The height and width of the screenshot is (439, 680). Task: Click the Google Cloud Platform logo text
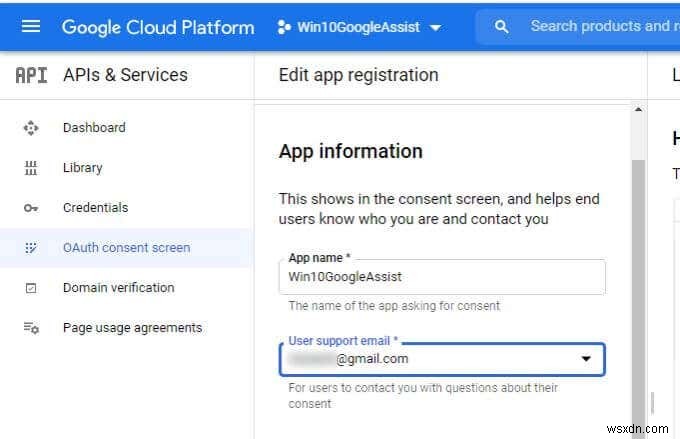(x=158, y=27)
